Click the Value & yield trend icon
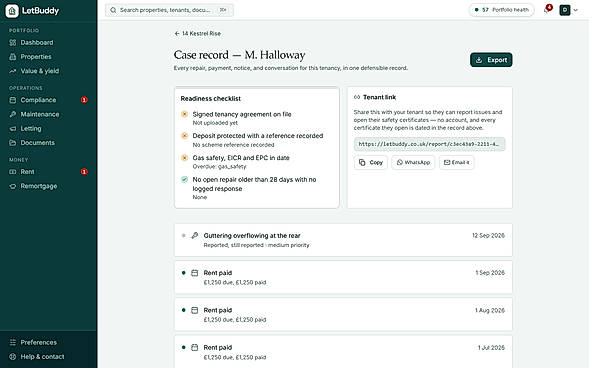 (13, 71)
